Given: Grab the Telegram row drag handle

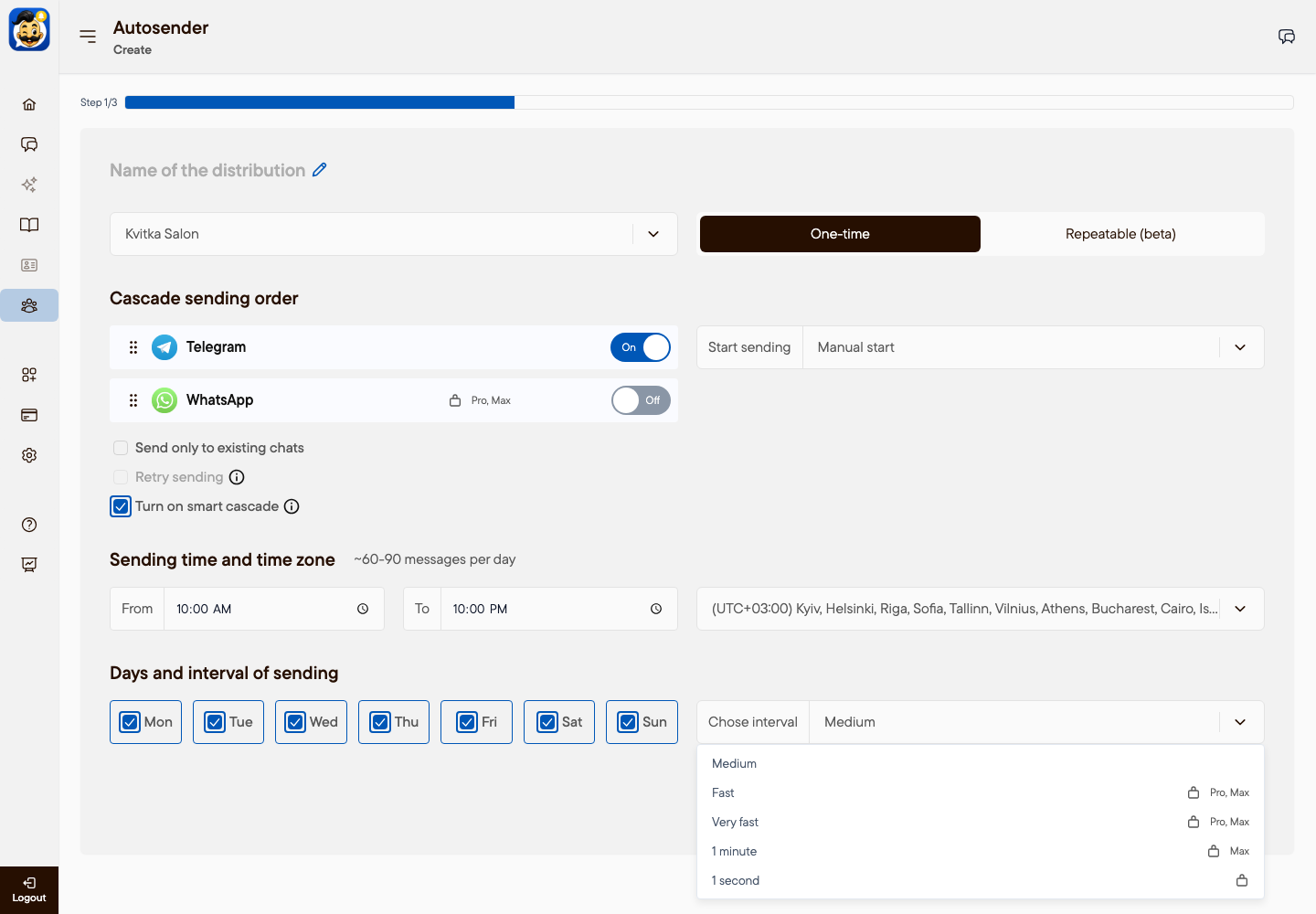Looking at the screenshot, I should click(133, 347).
